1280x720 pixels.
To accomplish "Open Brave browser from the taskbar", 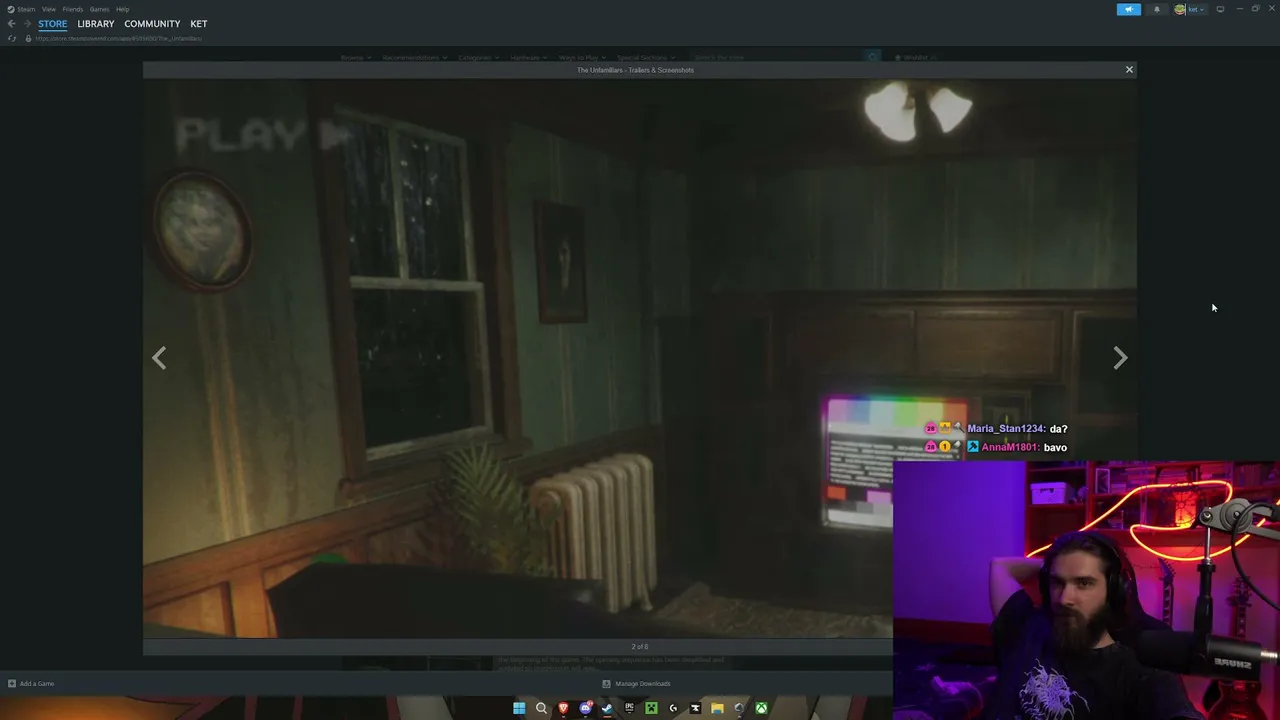I will 563,708.
